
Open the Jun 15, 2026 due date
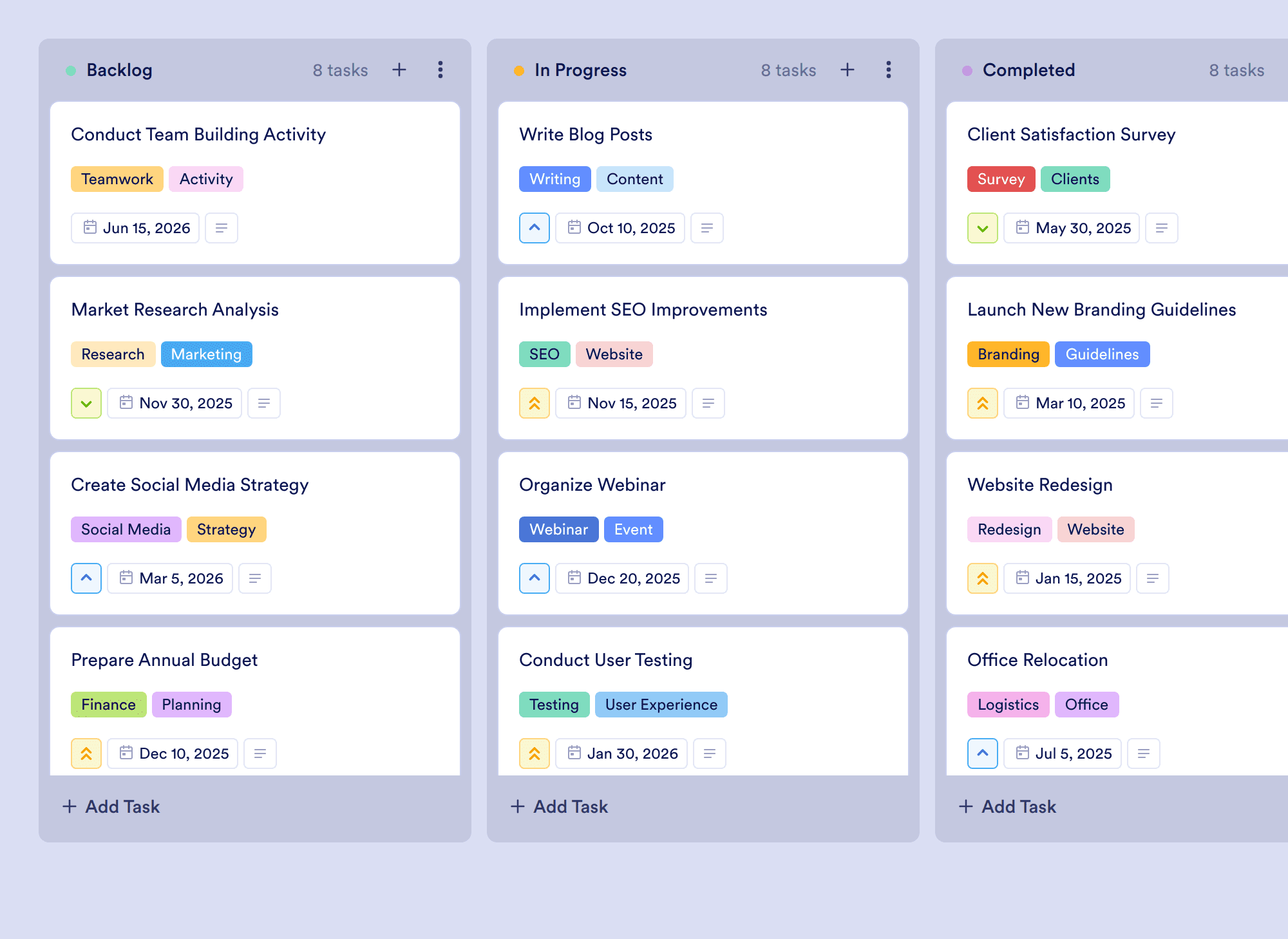point(135,228)
